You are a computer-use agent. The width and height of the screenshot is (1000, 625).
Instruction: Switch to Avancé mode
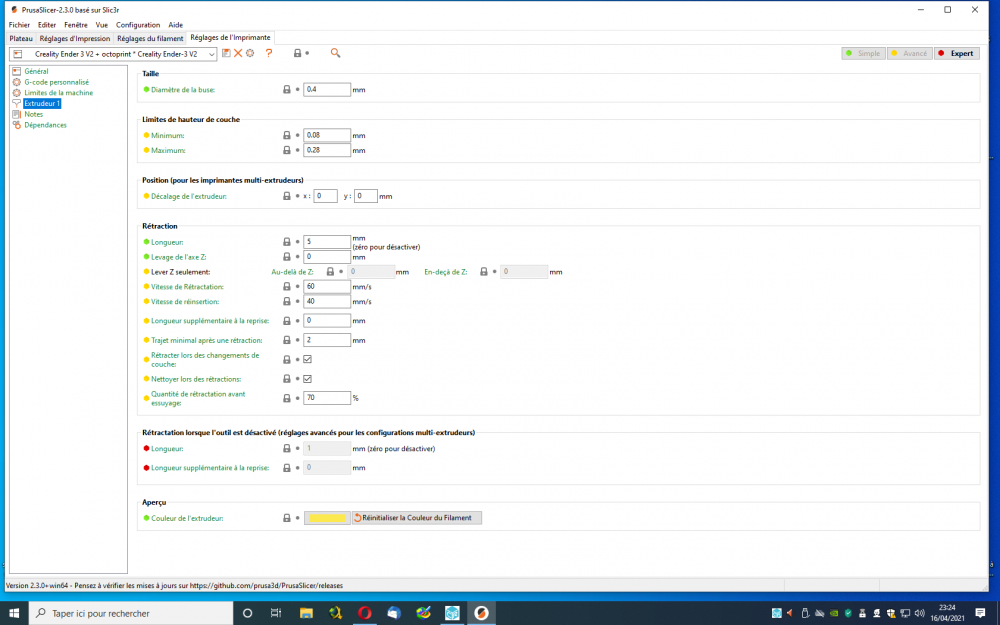910,54
